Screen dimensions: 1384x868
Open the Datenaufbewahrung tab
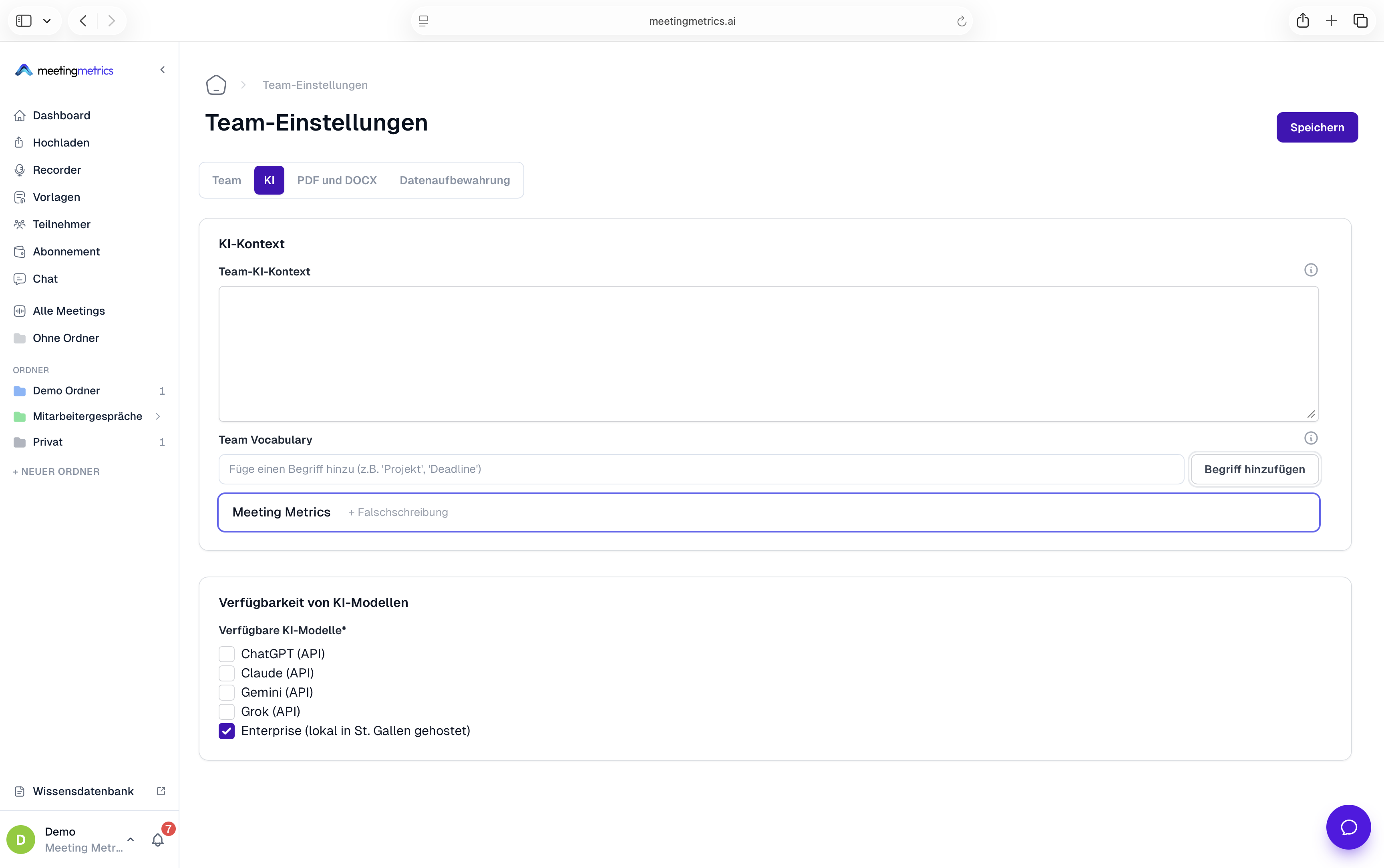[x=455, y=180]
